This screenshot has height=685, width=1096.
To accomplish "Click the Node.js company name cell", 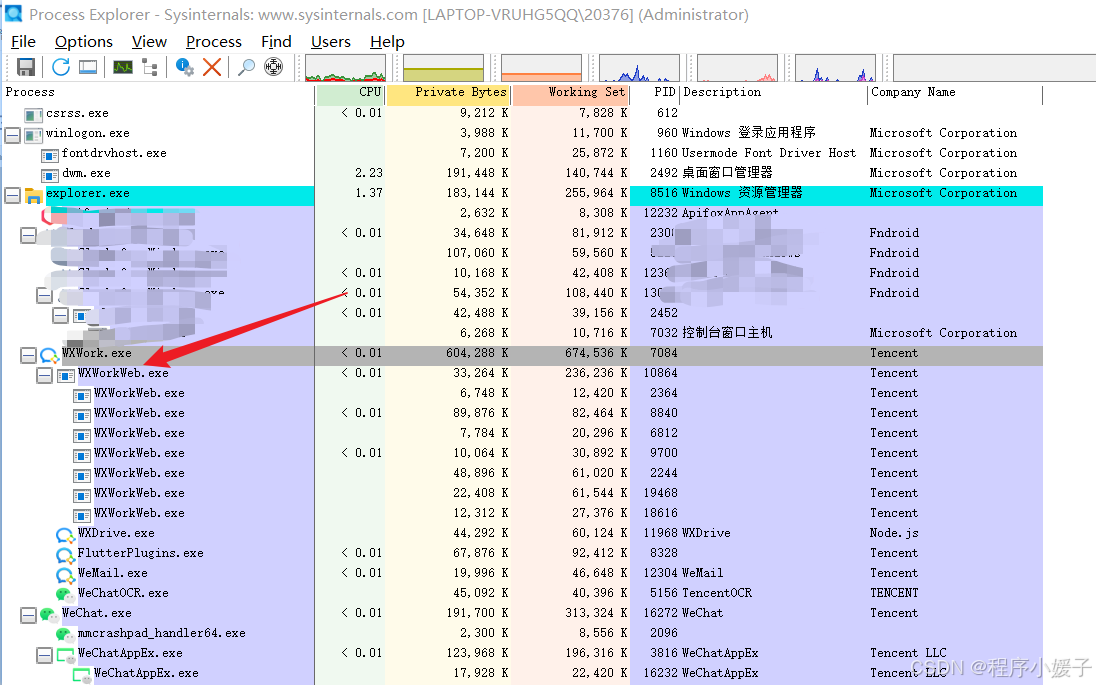I will [x=894, y=533].
